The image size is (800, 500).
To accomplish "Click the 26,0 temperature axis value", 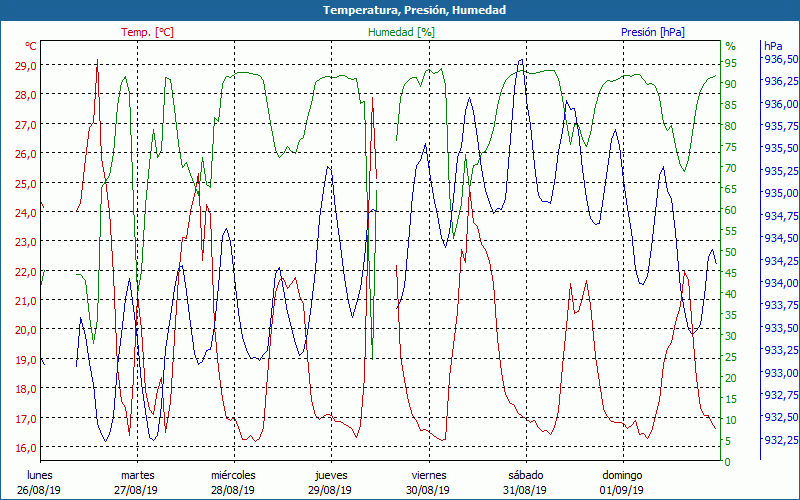I will point(26,153).
